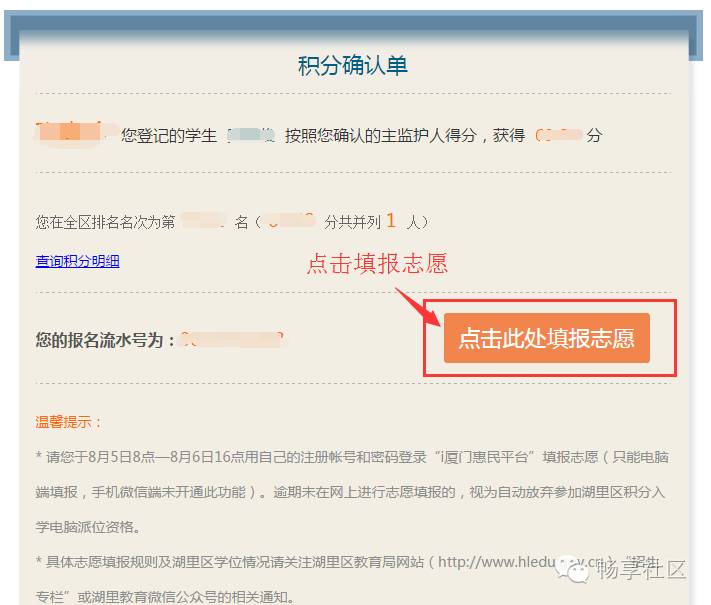
Task: Click the red arrow pointing at the button
Action: click(418, 307)
